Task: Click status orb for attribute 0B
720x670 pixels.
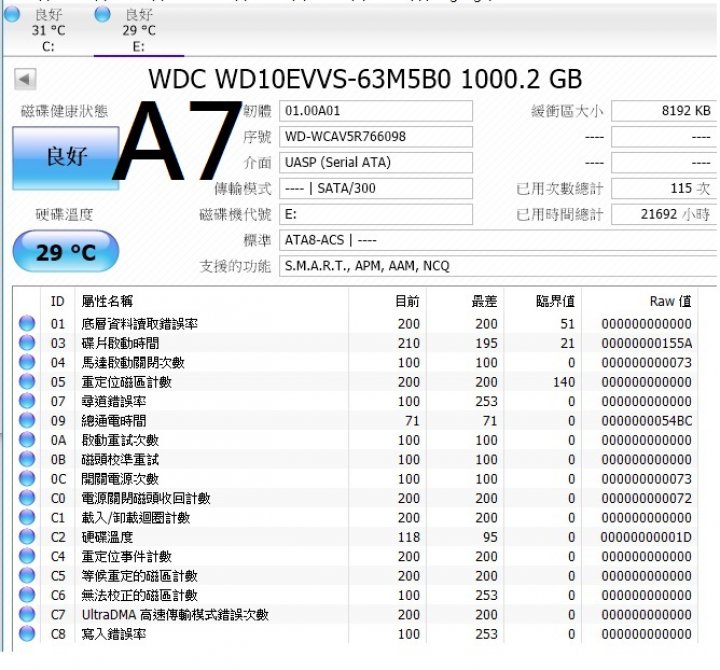Action: coord(27,459)
